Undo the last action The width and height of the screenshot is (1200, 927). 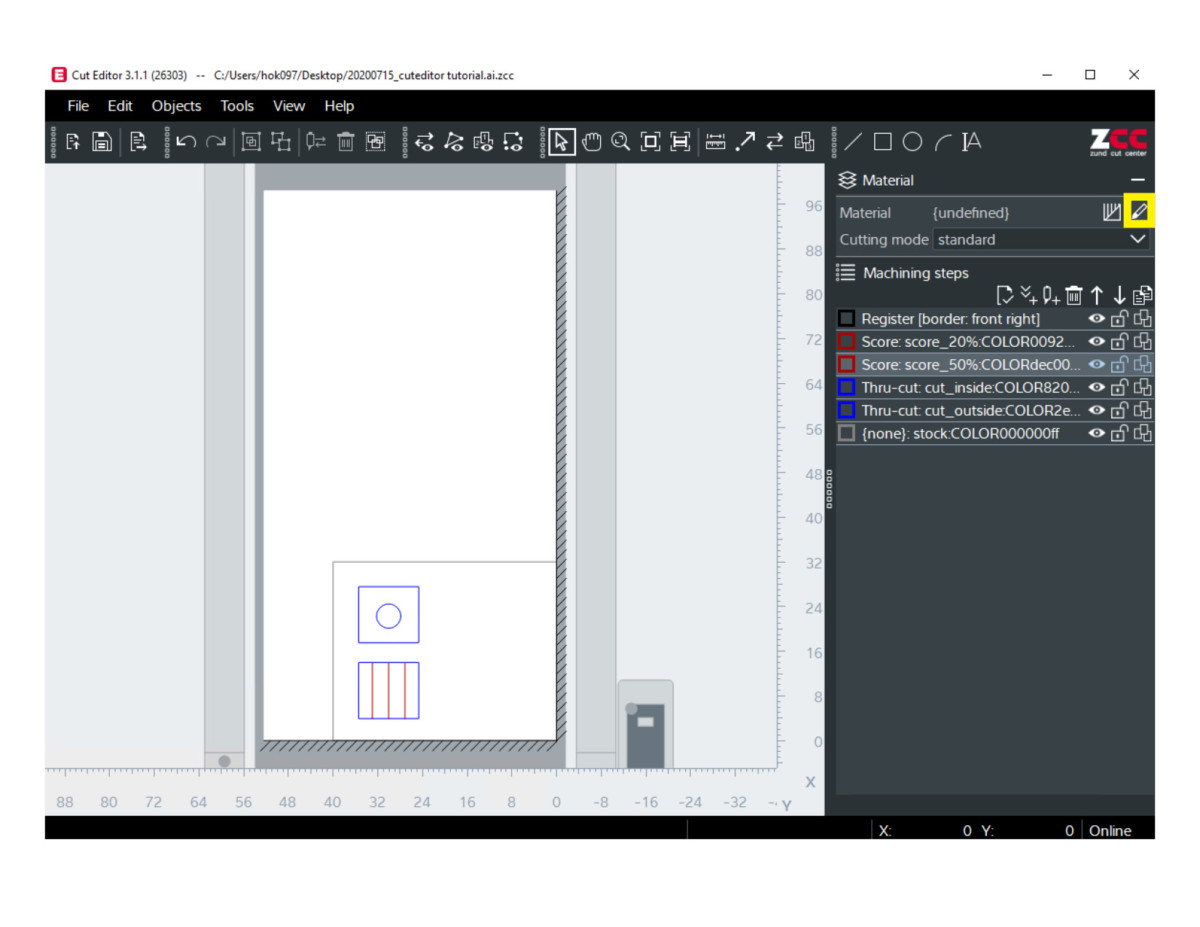(186, 142)
